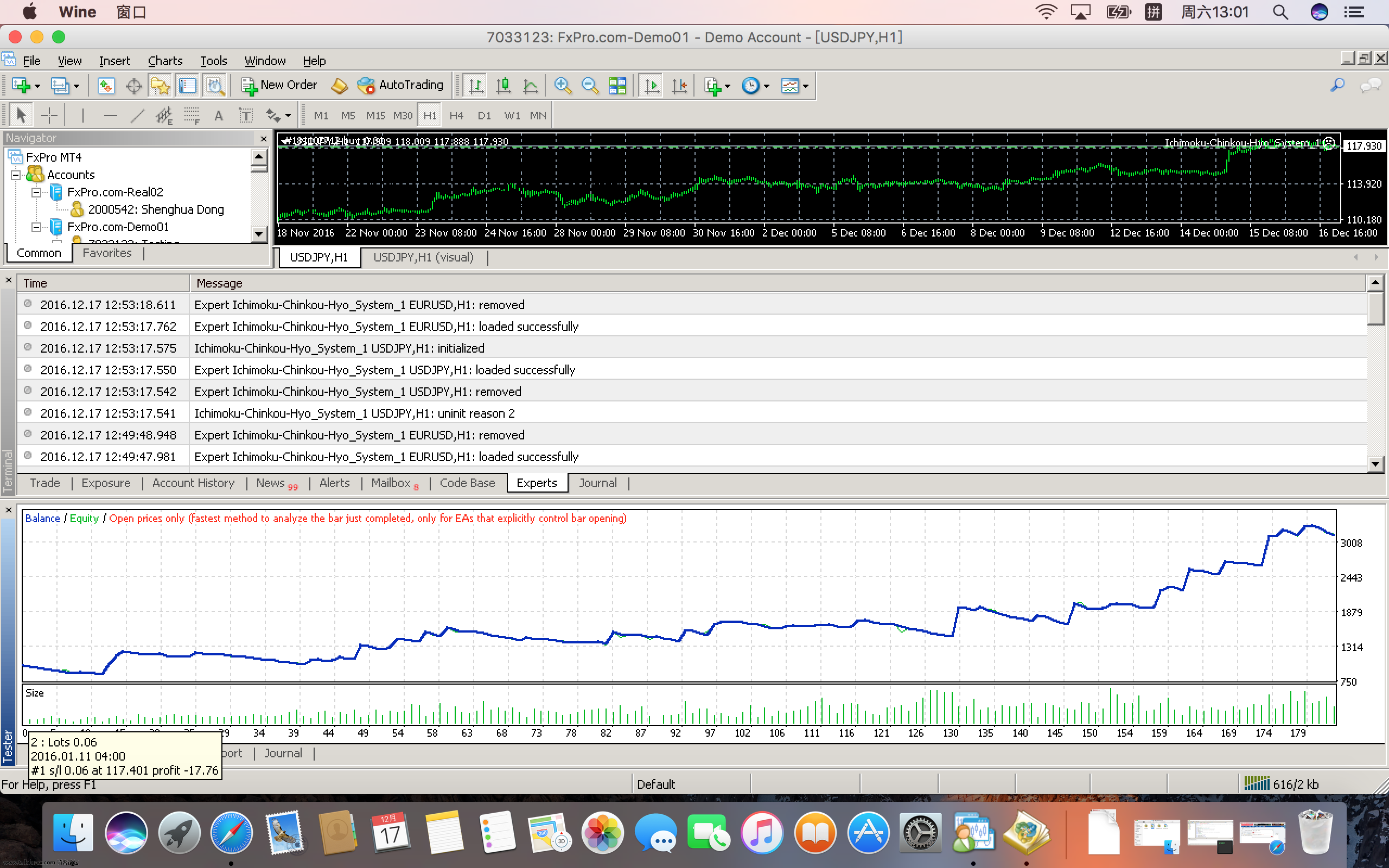Select the Fibonacci Retracement tool
Image resolution: width=1389 pixels, height=868 pixels.
click(x=192, y=116)
